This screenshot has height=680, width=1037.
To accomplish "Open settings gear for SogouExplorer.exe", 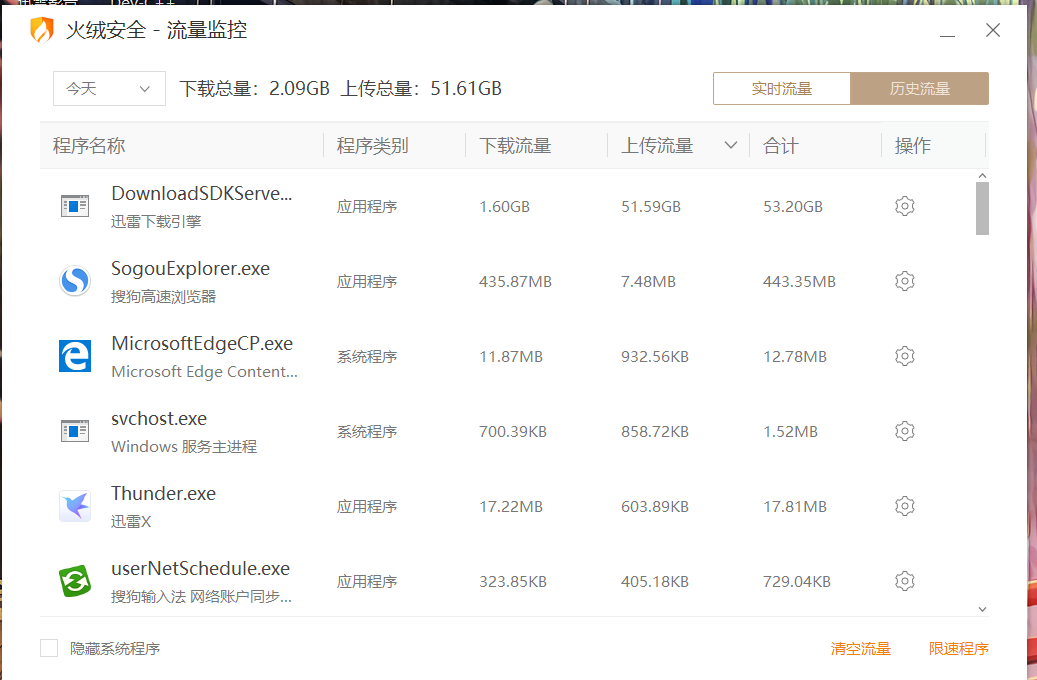I will [x=904, y=281].
